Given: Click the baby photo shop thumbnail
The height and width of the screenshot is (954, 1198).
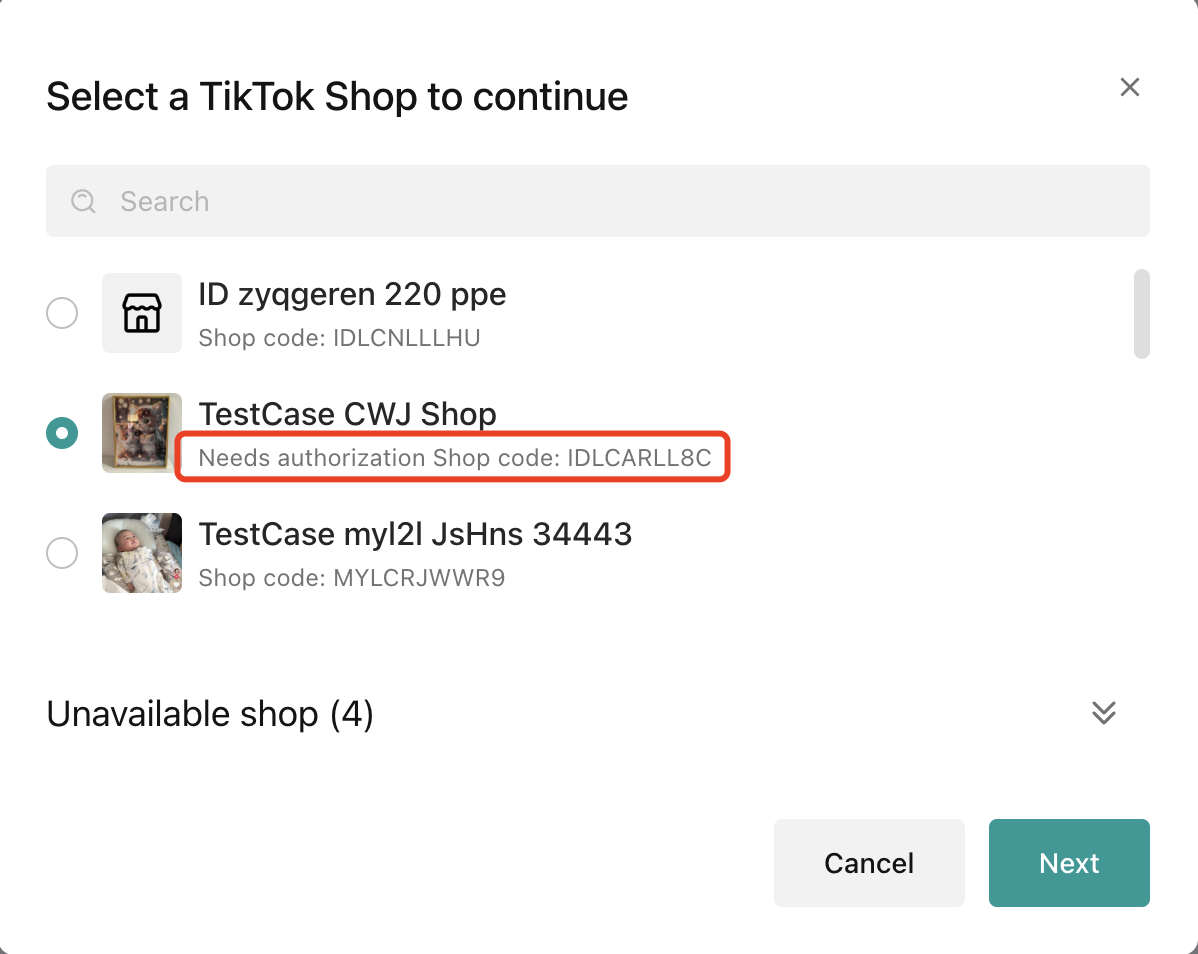Looking at the screenshot, I should click(142, 553).
